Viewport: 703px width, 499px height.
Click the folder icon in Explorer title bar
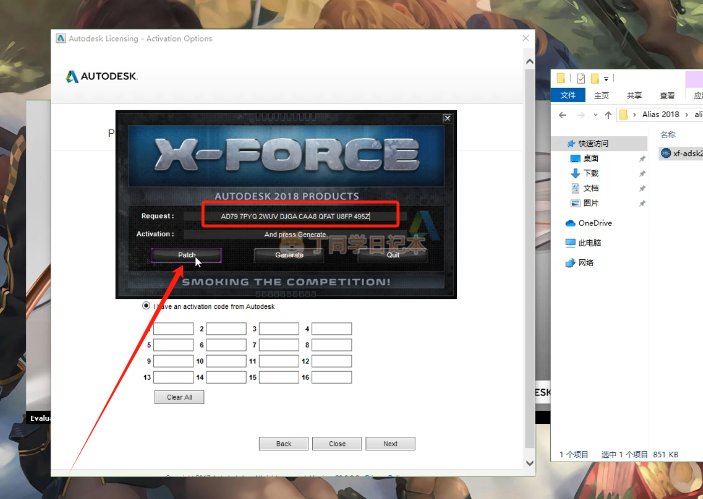(x=561, y=78)
